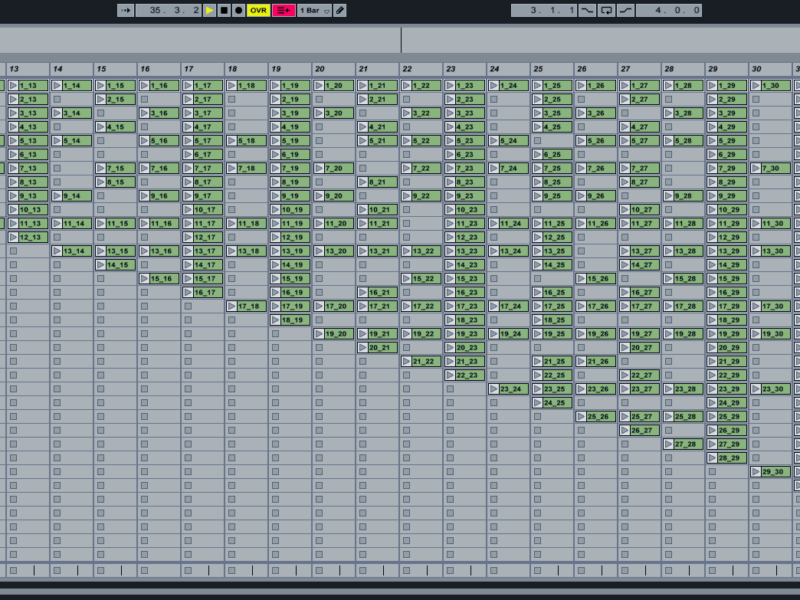Toggle the Draw Mode pencil icon
This screenshot has height=600, width=800.
point(340,10)
